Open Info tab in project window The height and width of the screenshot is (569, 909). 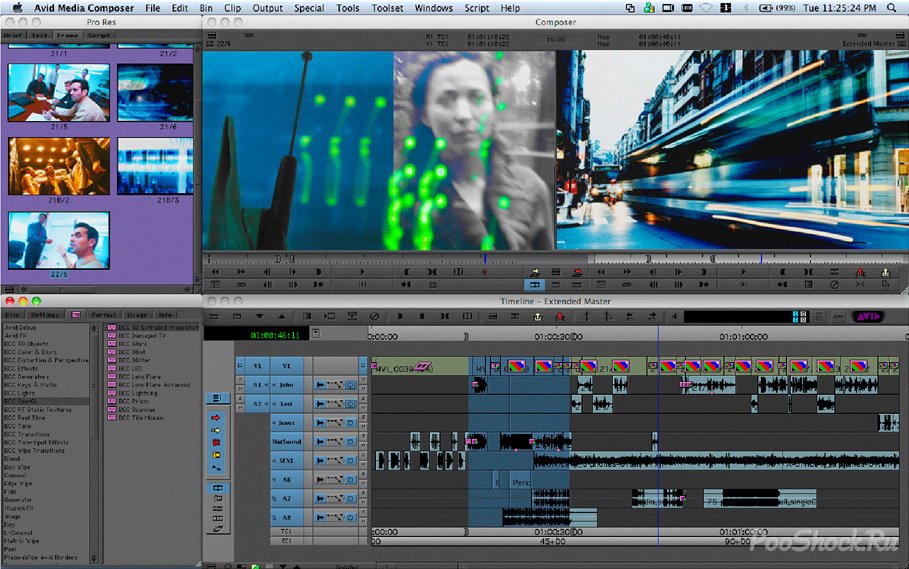[165, 315]
